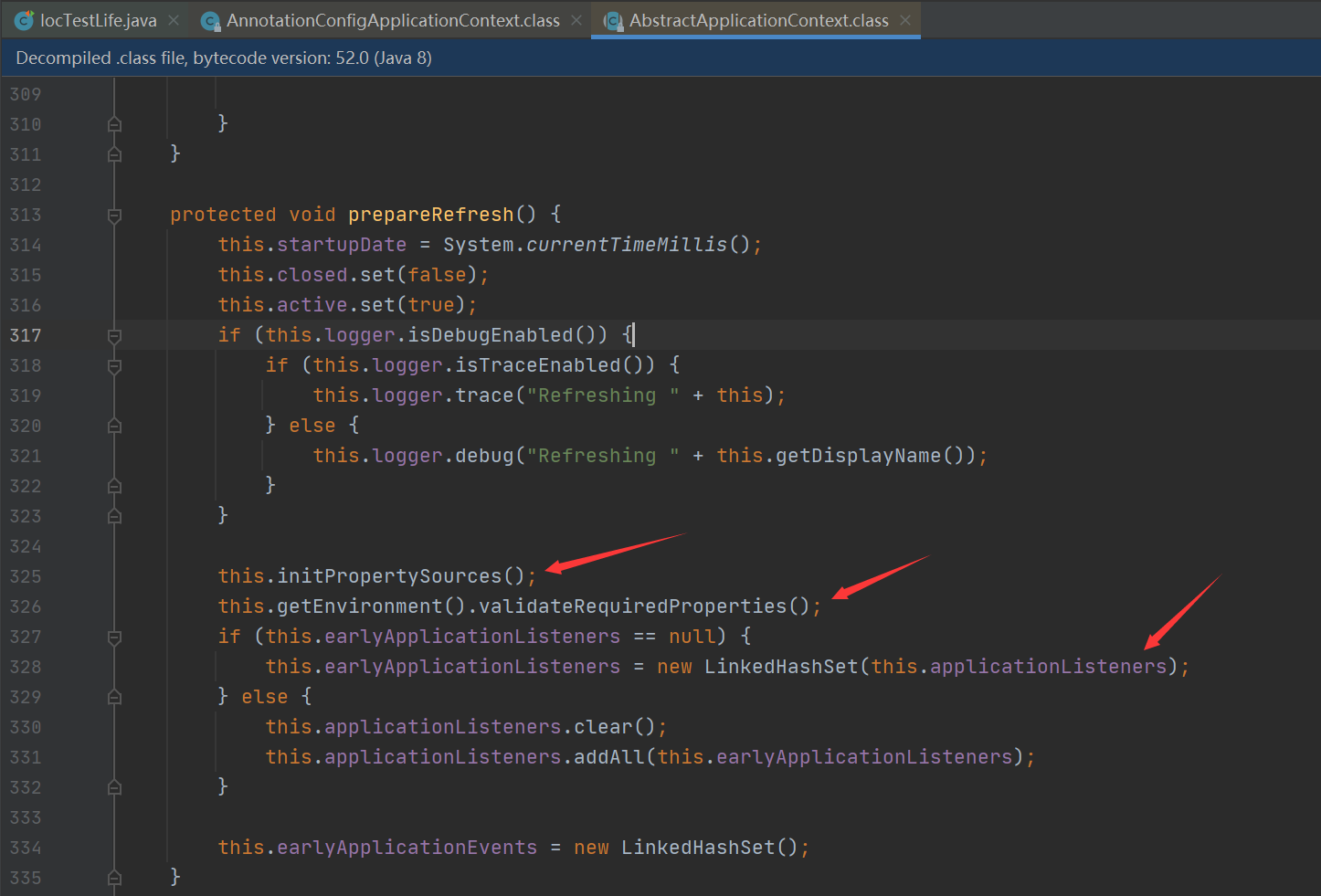1321x896 pixels.
Task: Toggle the else fold marker on line 320
Action: [114, 426]
